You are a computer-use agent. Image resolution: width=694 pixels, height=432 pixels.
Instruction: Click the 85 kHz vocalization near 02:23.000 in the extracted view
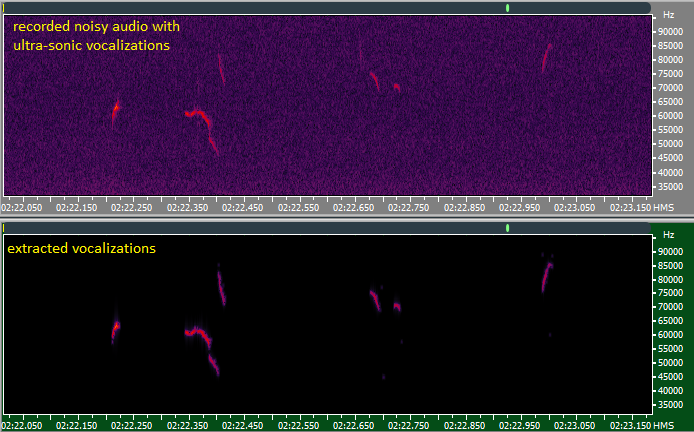click(546, 274)
